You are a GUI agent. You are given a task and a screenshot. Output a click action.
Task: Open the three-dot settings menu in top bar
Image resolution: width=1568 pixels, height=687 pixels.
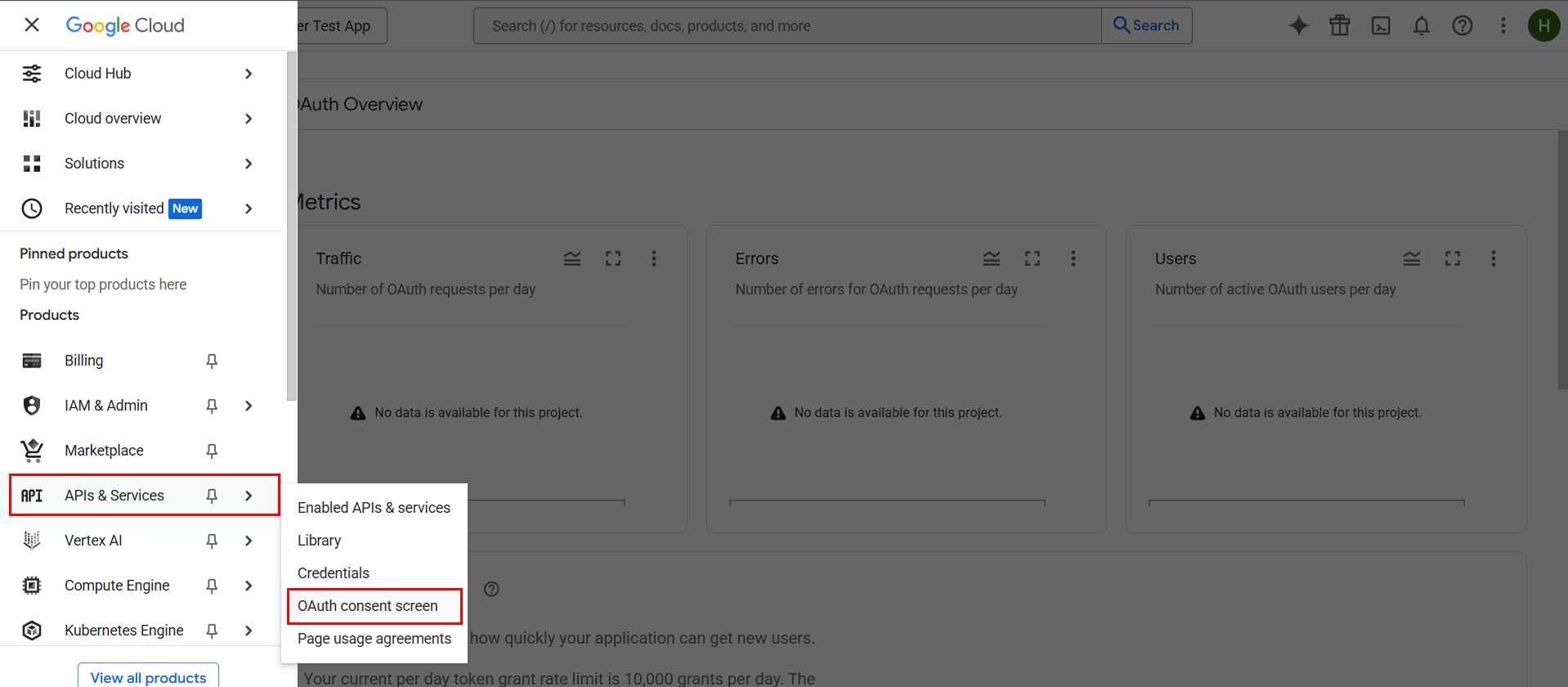coord(1503,25)
